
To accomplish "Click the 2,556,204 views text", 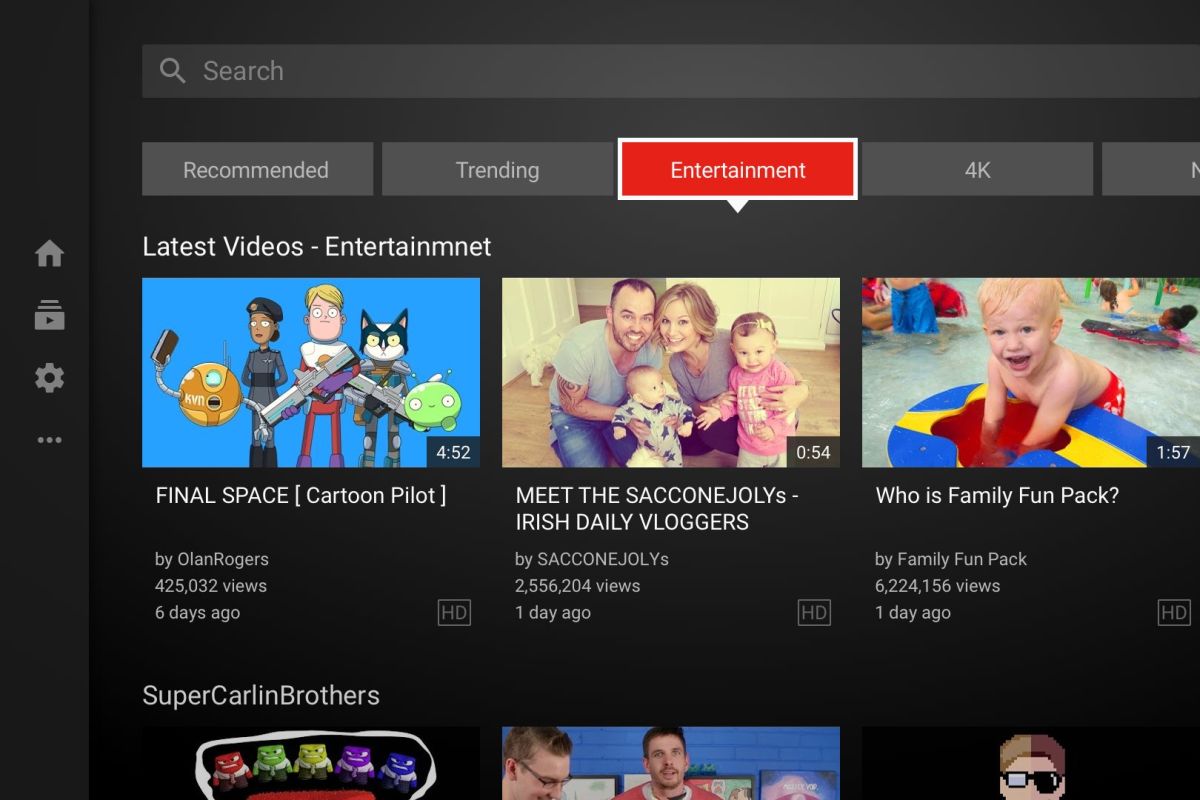I will (577, 586).
